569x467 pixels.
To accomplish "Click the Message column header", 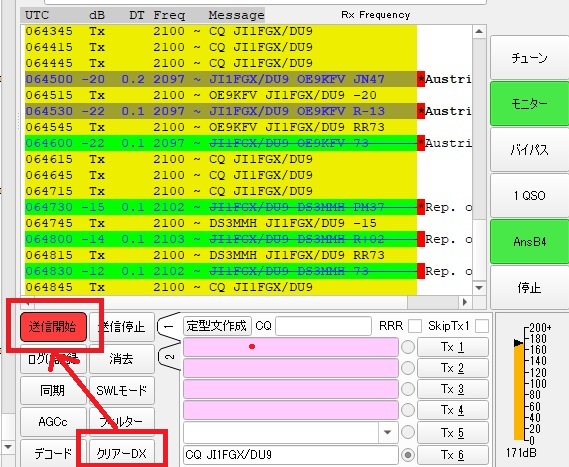I will 236,15.
